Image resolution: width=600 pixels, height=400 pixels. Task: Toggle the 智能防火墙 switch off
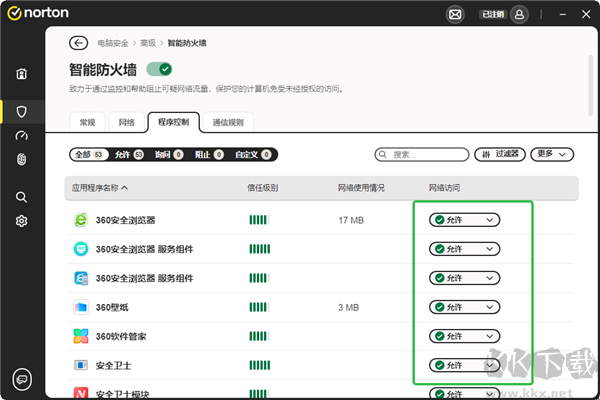click(159, 69)
